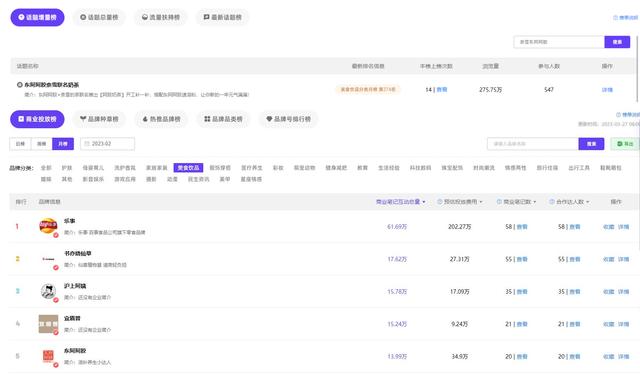
Task: Click favorite link in the 书亦烧仙草 row
Action: pos(609,259)
